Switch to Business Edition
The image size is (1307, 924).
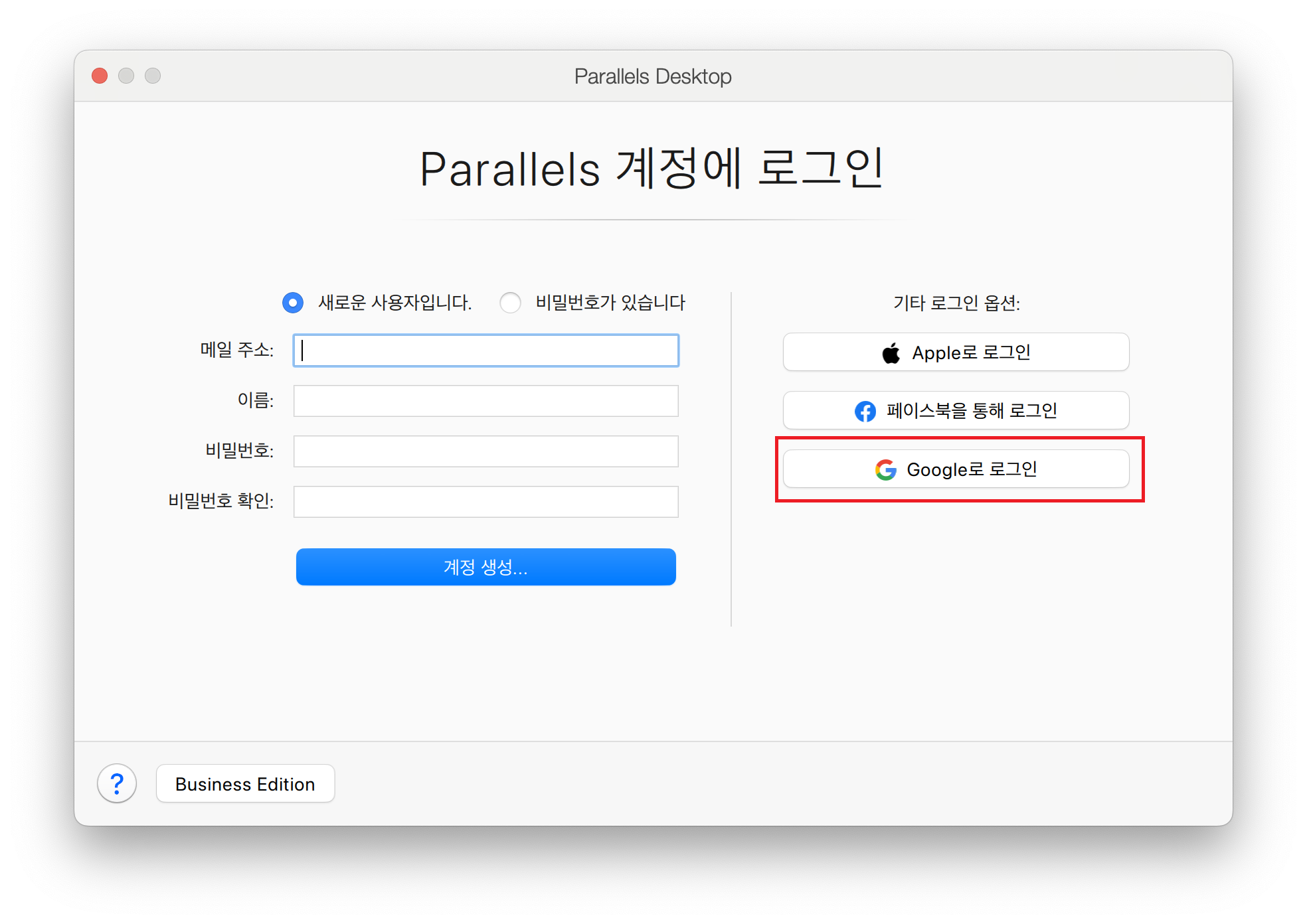(x=245, y=784)
